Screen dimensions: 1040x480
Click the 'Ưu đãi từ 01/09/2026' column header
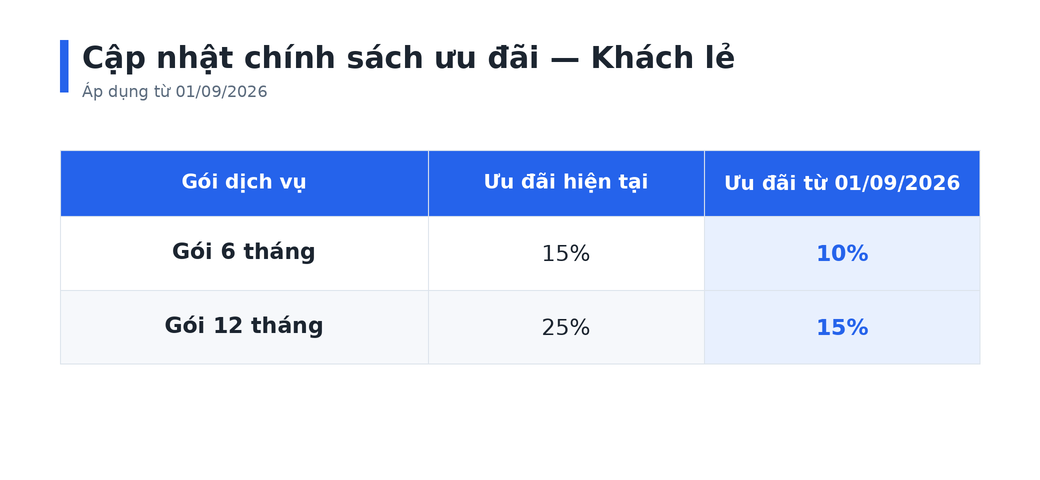pos(842,183)
